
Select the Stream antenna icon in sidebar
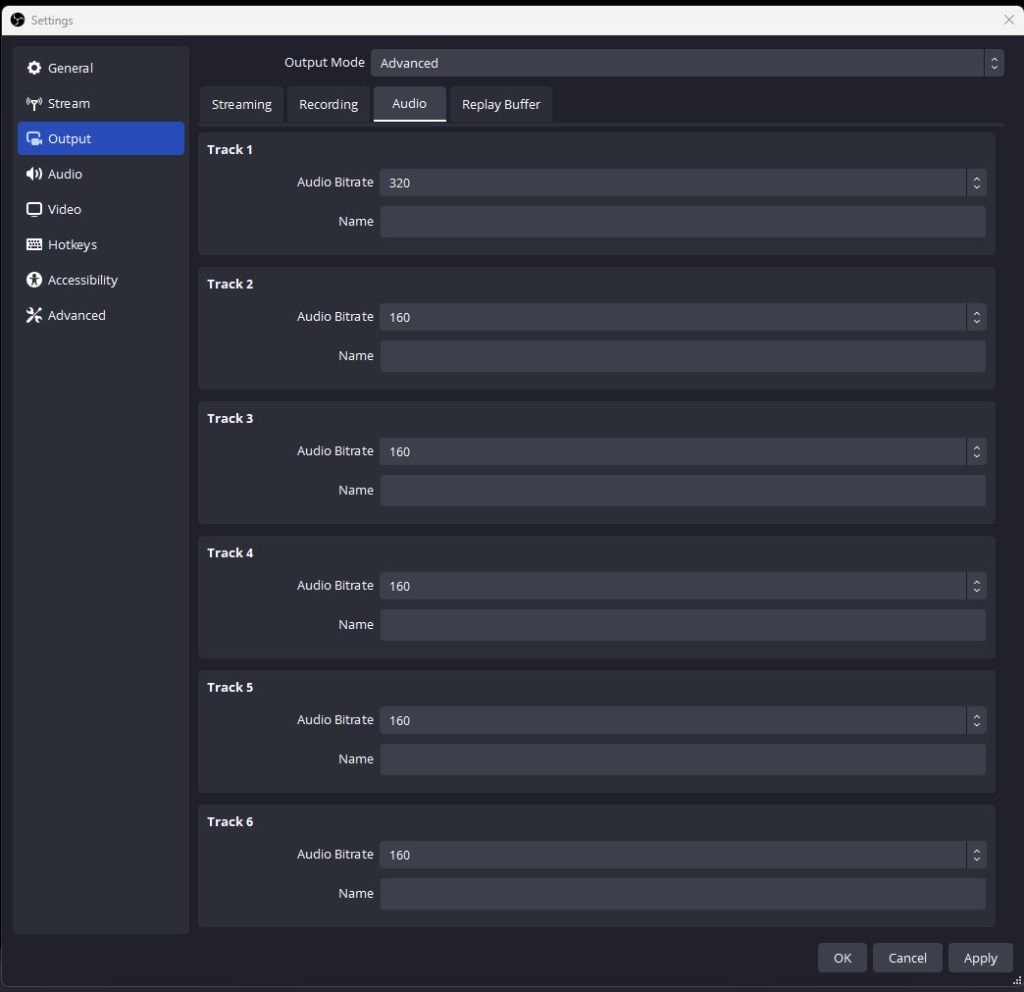(x=34, y=104)
